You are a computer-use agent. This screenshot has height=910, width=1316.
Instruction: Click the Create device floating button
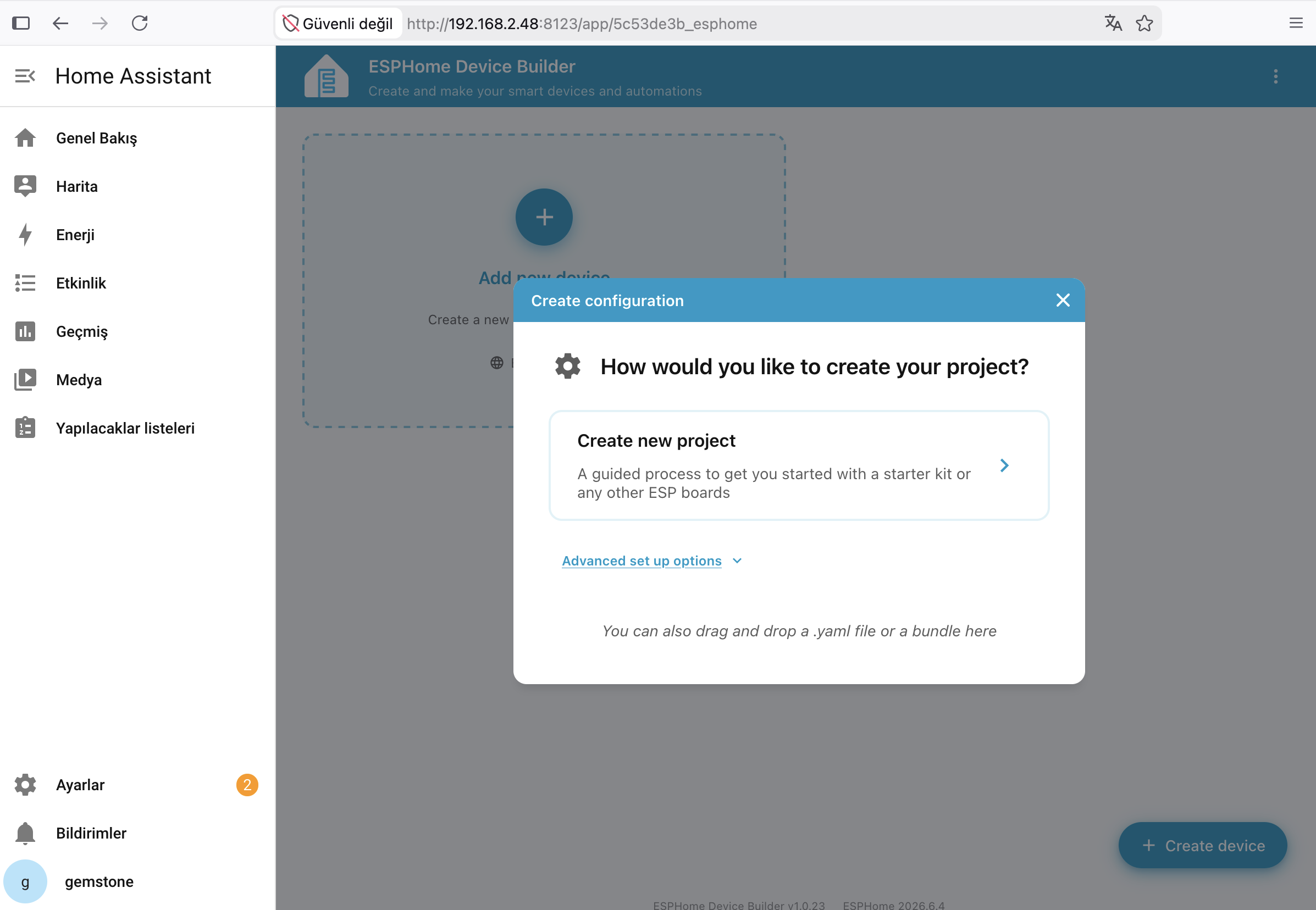coord(1202,846)
